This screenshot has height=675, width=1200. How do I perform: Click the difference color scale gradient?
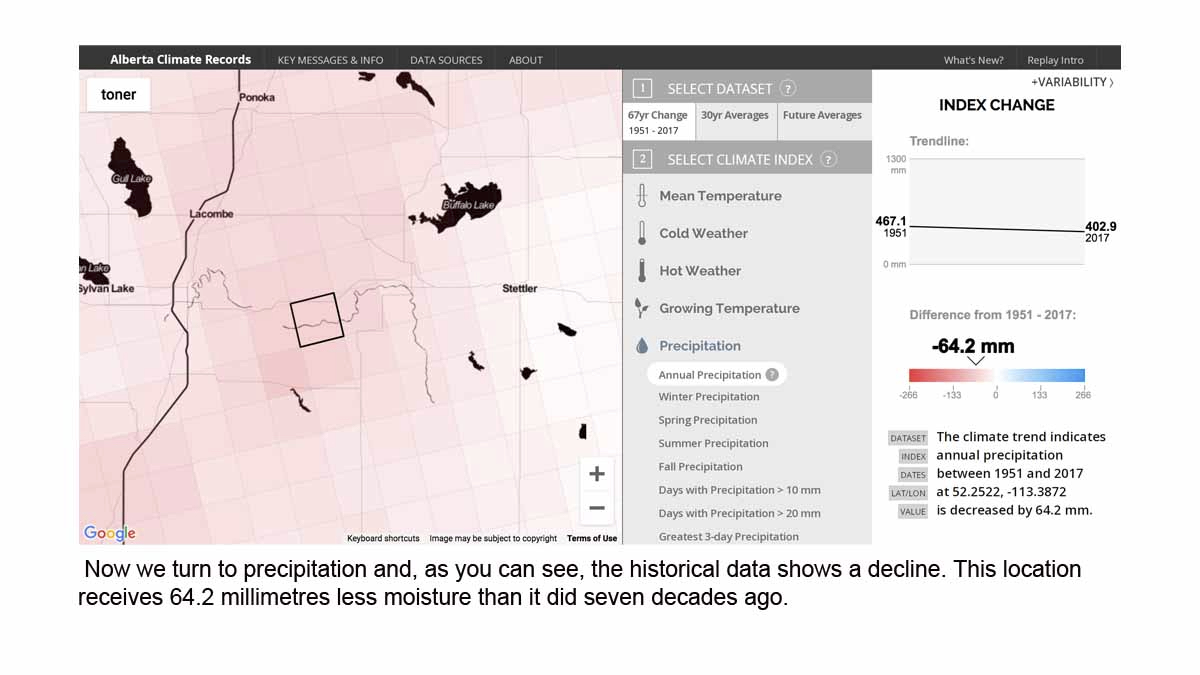point(997,376)
